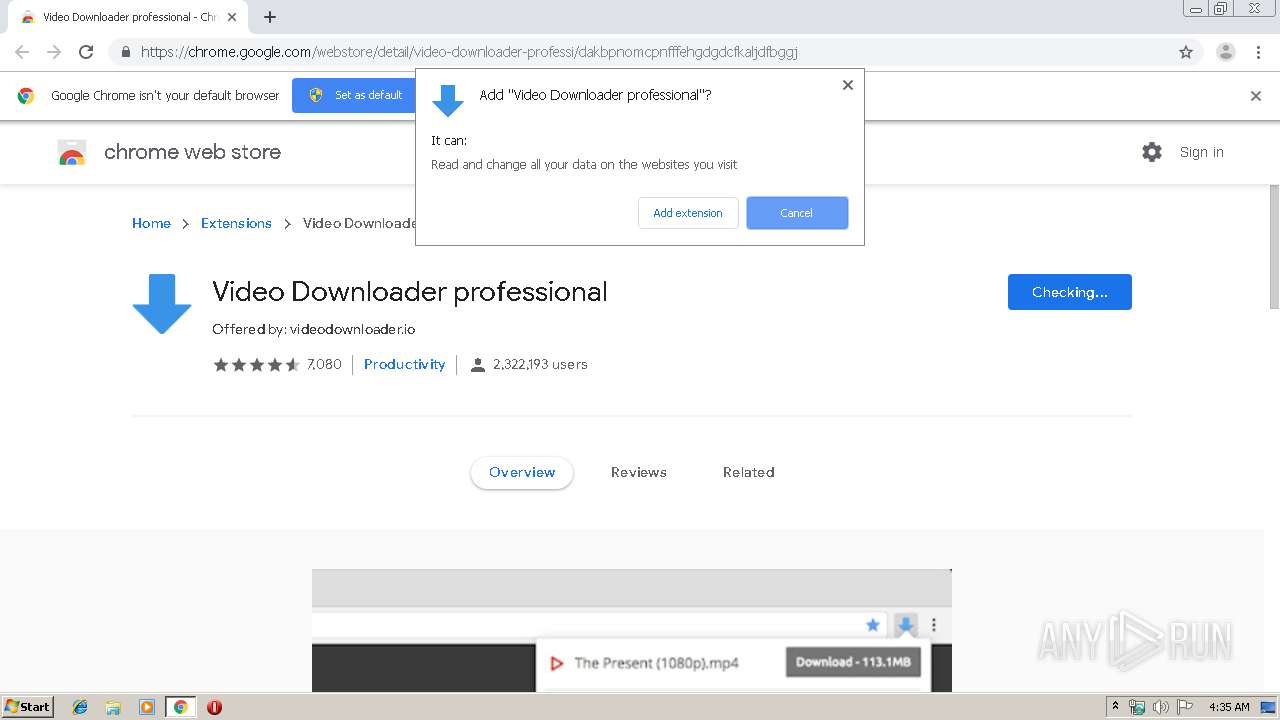Click the 4:35 AM clock

pyautogui.click(x=1229, y=707)
